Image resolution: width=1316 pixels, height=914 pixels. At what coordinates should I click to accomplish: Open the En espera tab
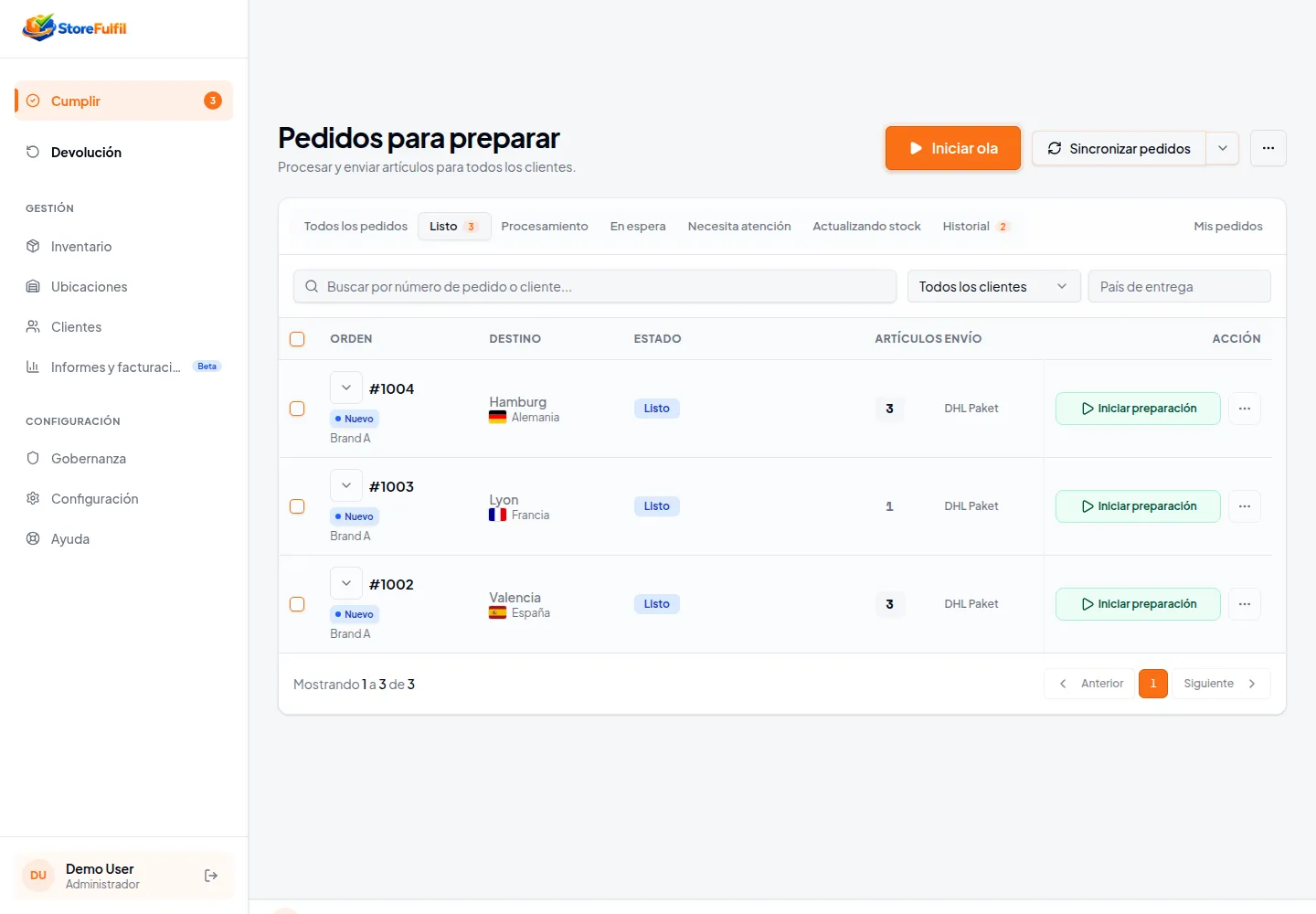638,226
